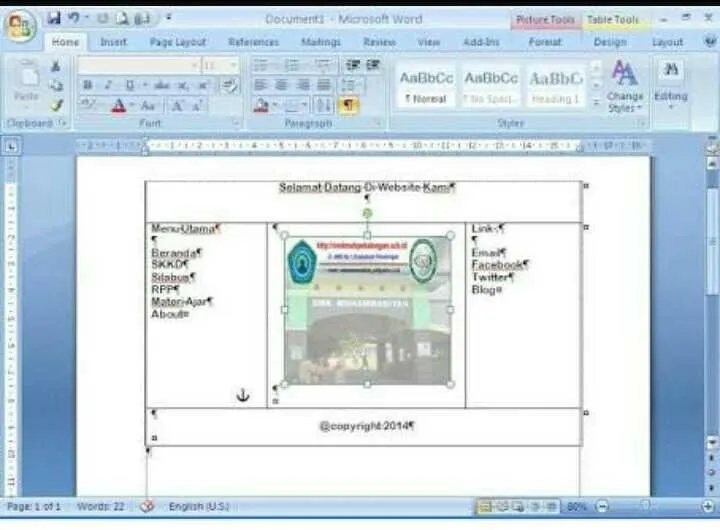Screen dimensions: 720x530
Task: Save the document from Quick Access
Action: coord(54,18)
